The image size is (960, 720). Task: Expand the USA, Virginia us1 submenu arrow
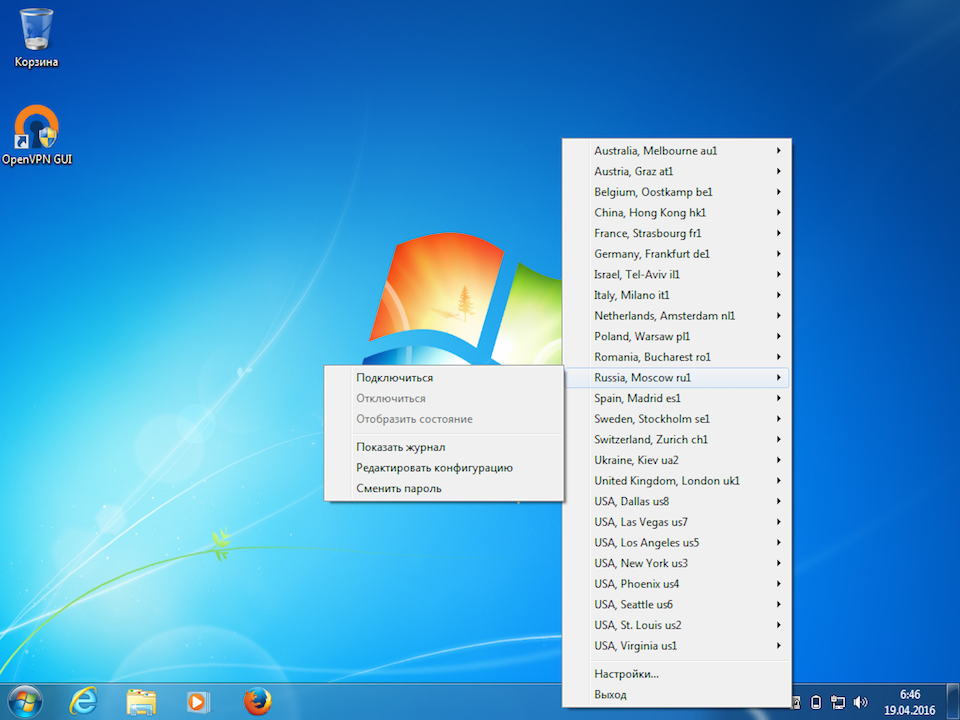pos(778,646)
